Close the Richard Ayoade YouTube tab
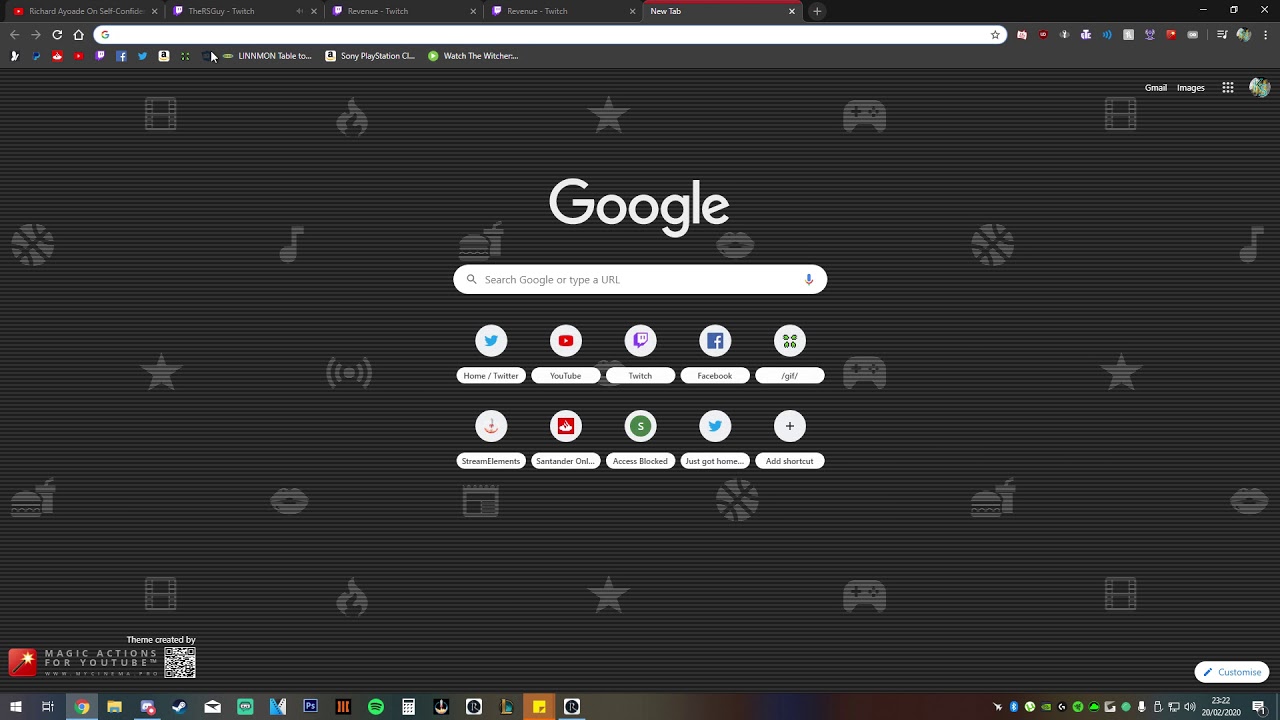1280x720 pixels. tap(155, 11)
